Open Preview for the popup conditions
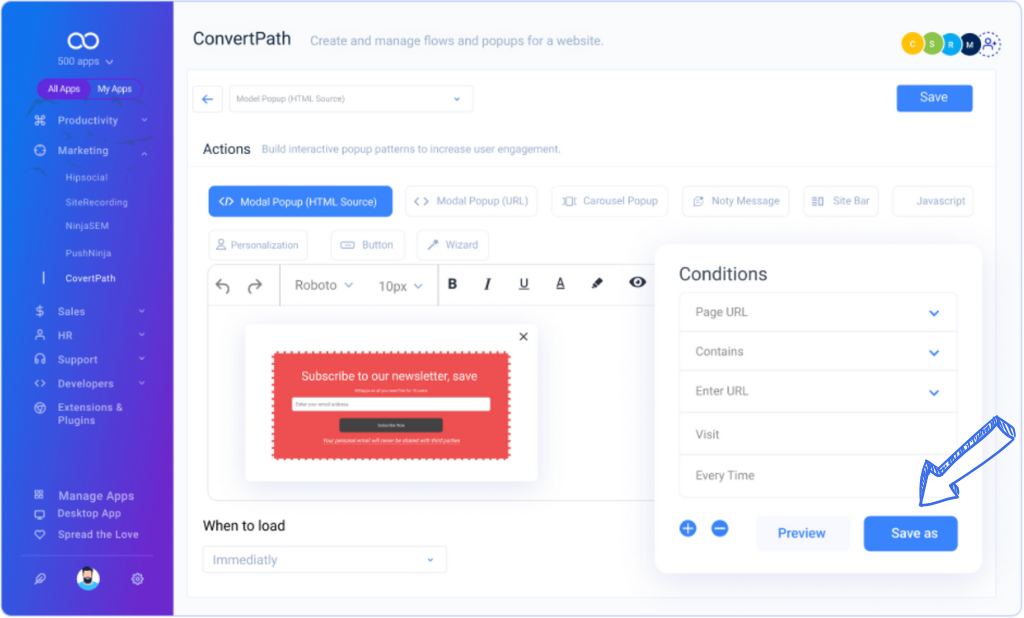 [802, 533]
